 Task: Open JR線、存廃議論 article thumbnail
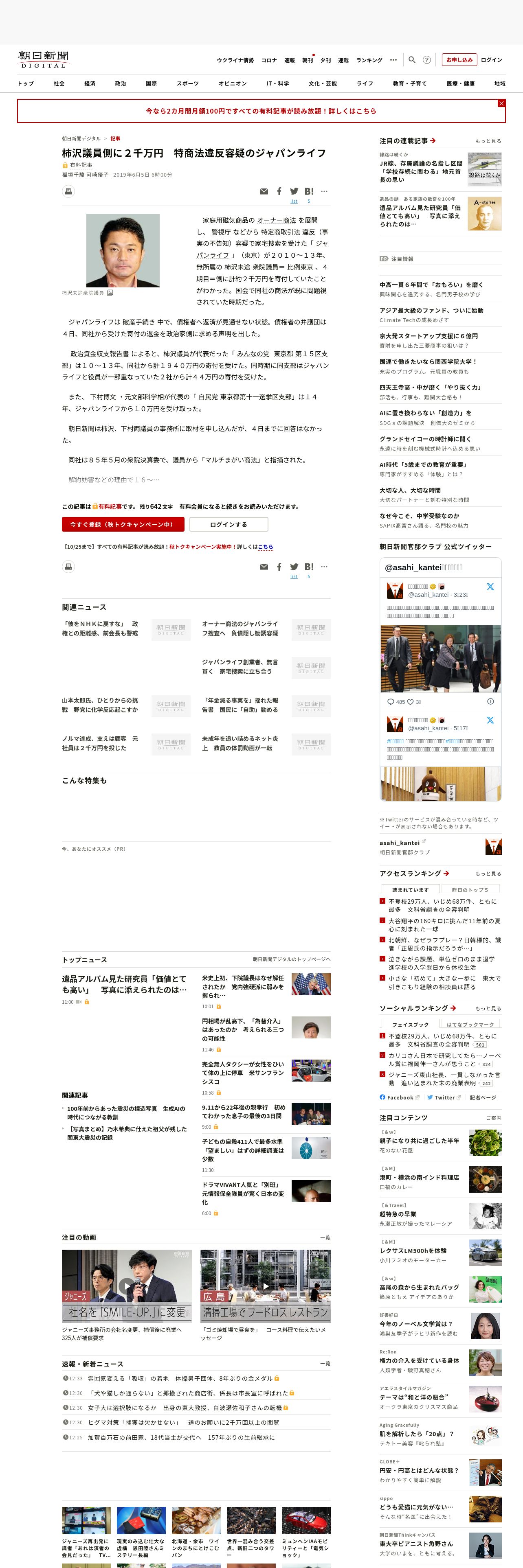pos(485,169)
